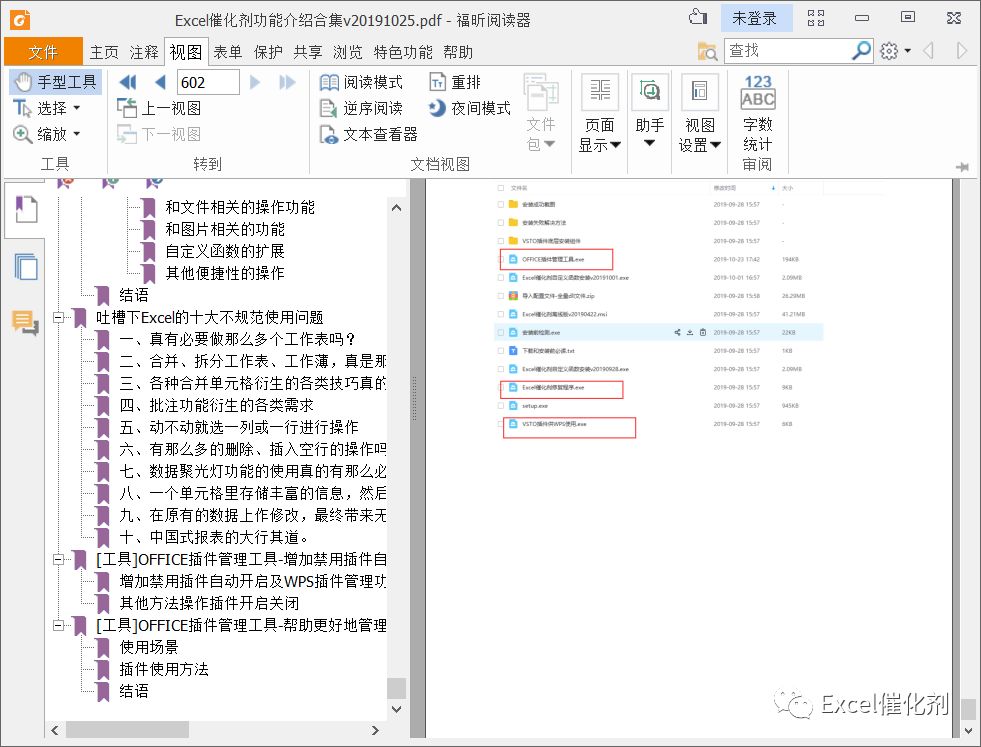
Task: Go to the next page
Action: tap(255, 82)
